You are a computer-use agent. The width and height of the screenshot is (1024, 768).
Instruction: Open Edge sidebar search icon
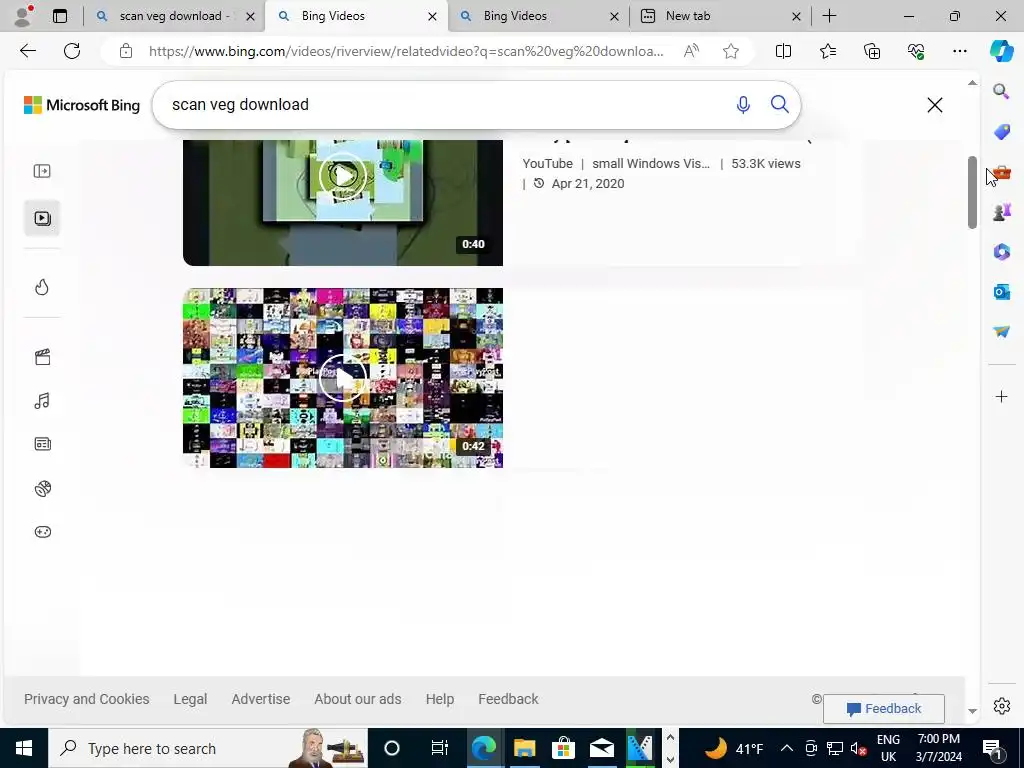[x=1001, y=91]
